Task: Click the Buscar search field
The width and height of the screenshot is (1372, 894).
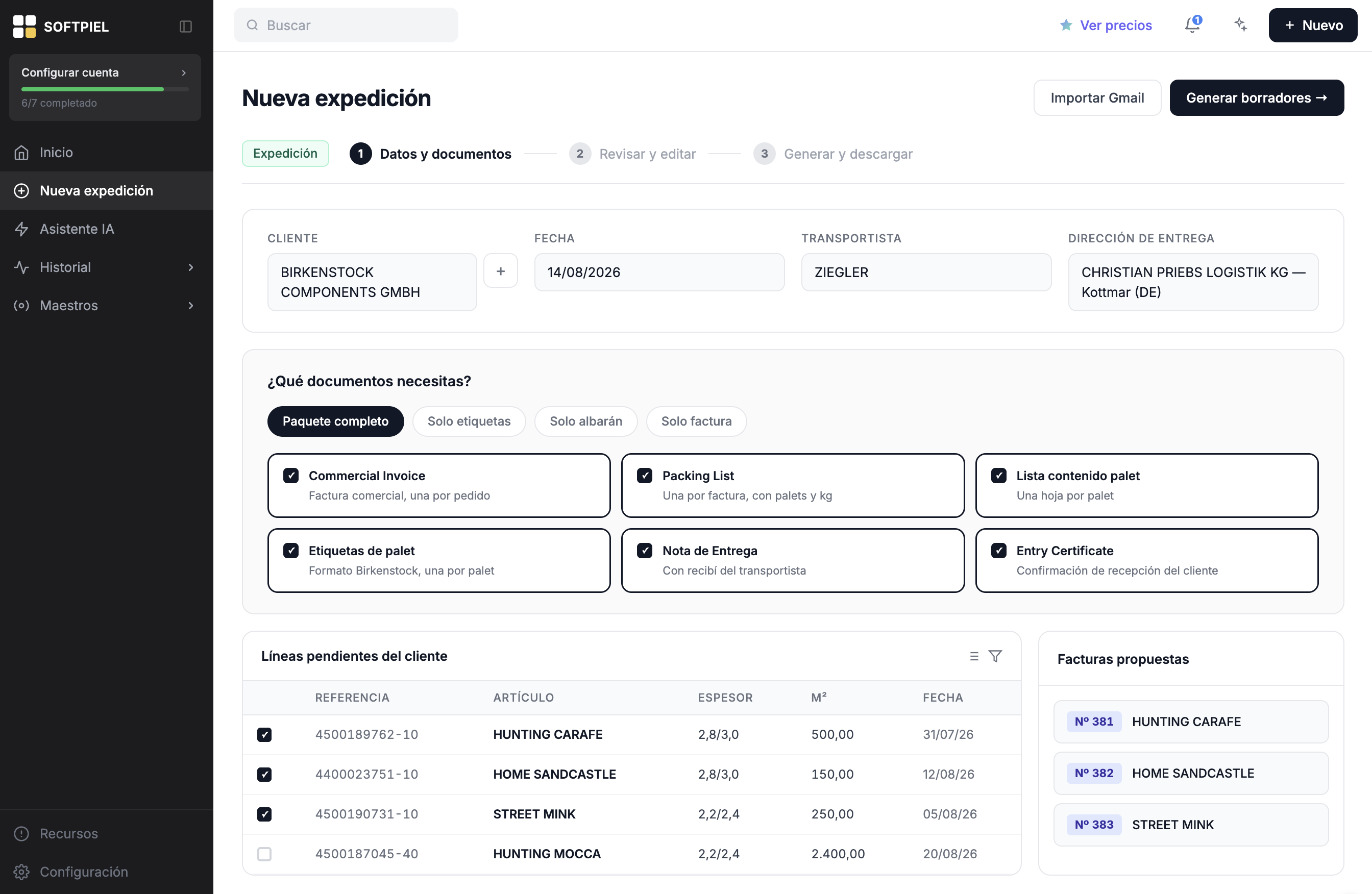Action: (346, 25)
